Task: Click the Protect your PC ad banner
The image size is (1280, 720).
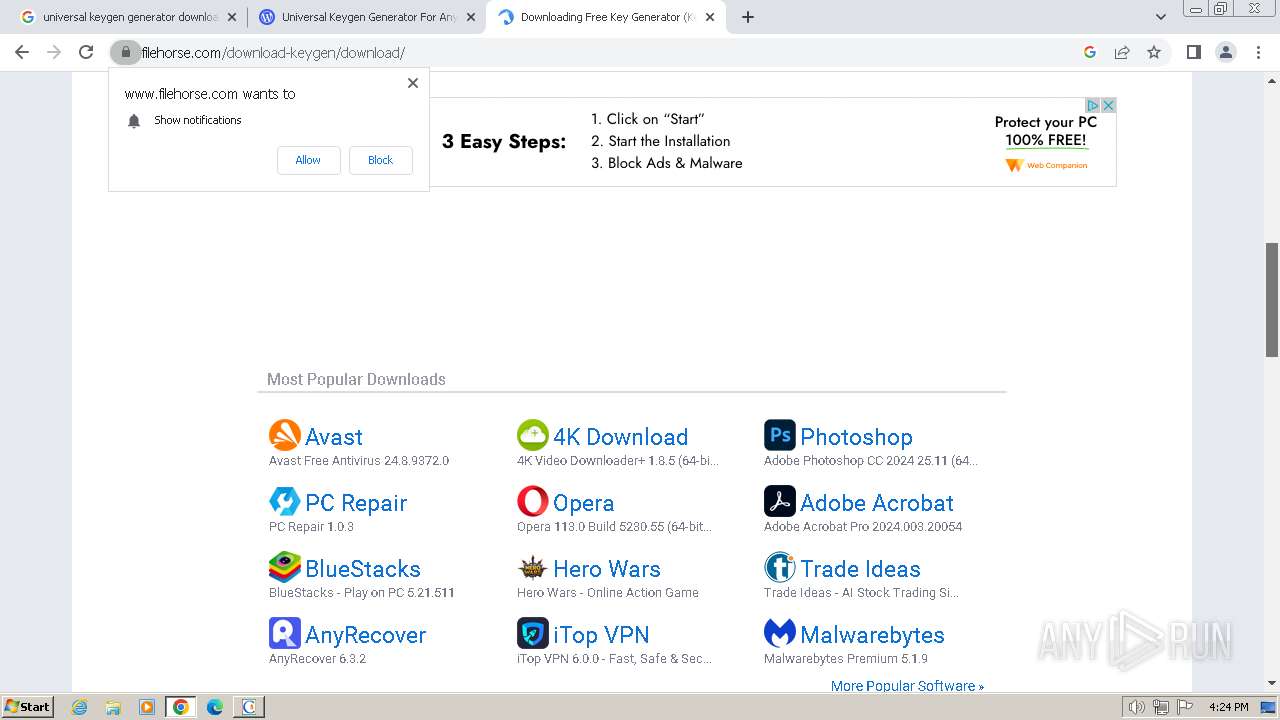Action: (x=773, y=142)
